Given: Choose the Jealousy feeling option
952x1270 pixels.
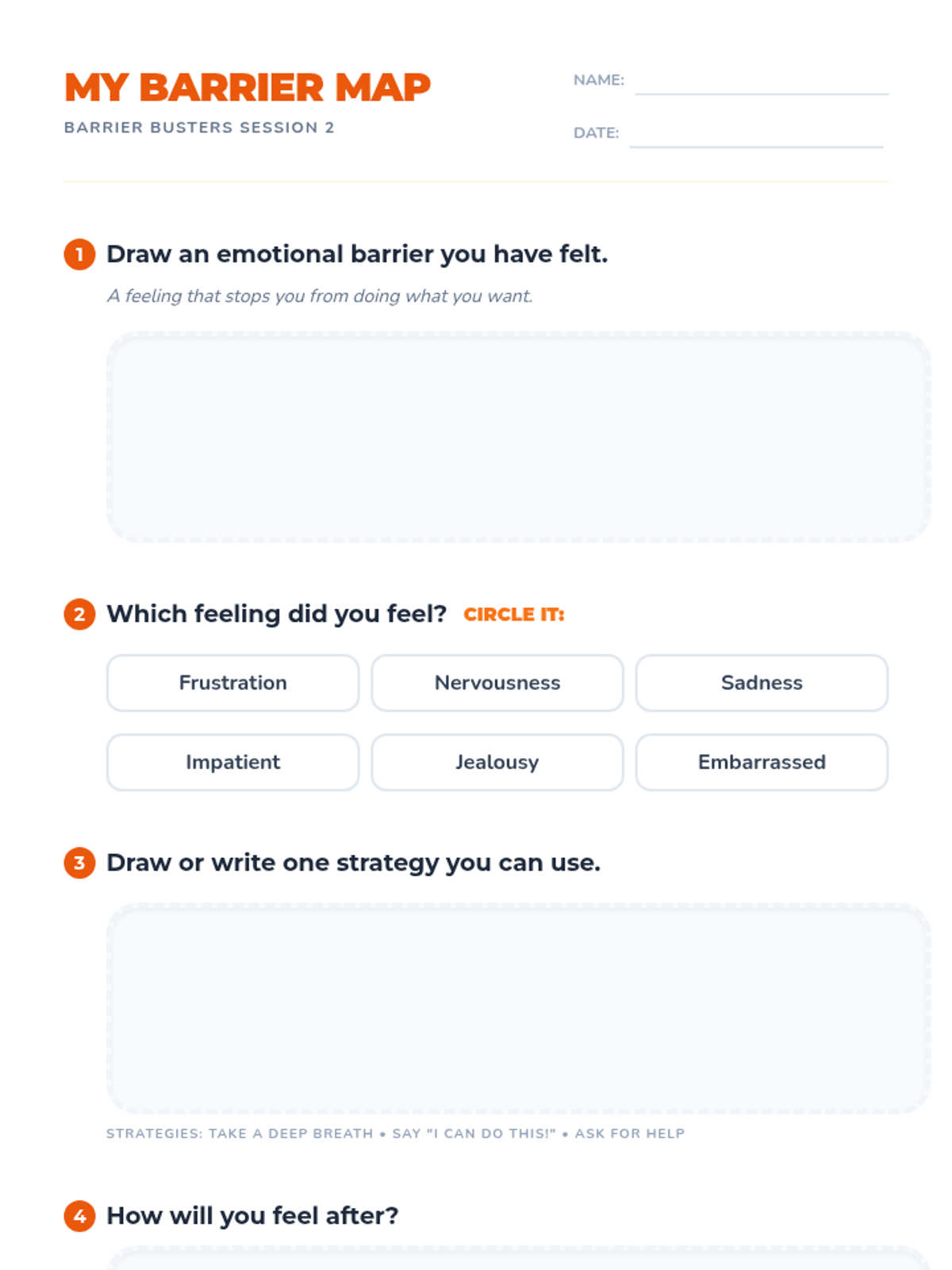Looking at the screenshot, I should 497,762.
